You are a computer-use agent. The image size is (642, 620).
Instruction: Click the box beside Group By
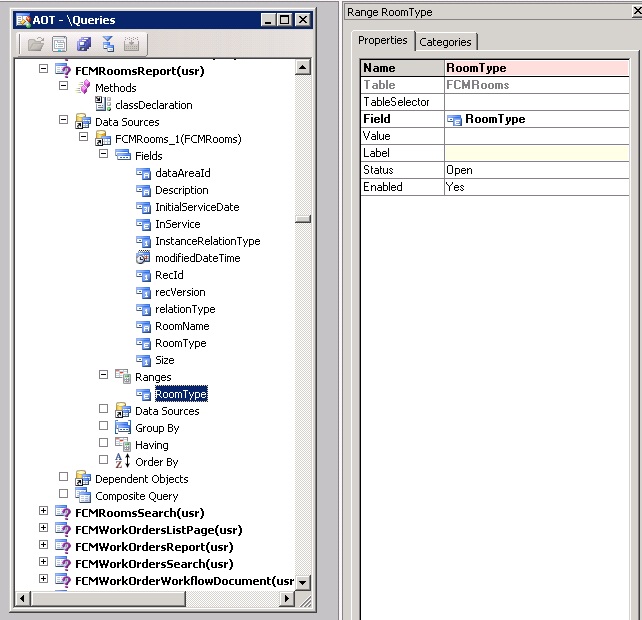coord(104,426)
